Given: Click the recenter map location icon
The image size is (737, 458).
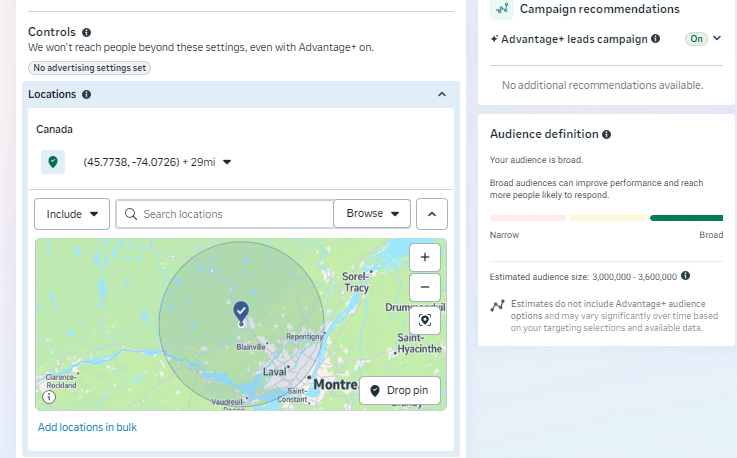Looking at the screenshot, I should [425, 320].
